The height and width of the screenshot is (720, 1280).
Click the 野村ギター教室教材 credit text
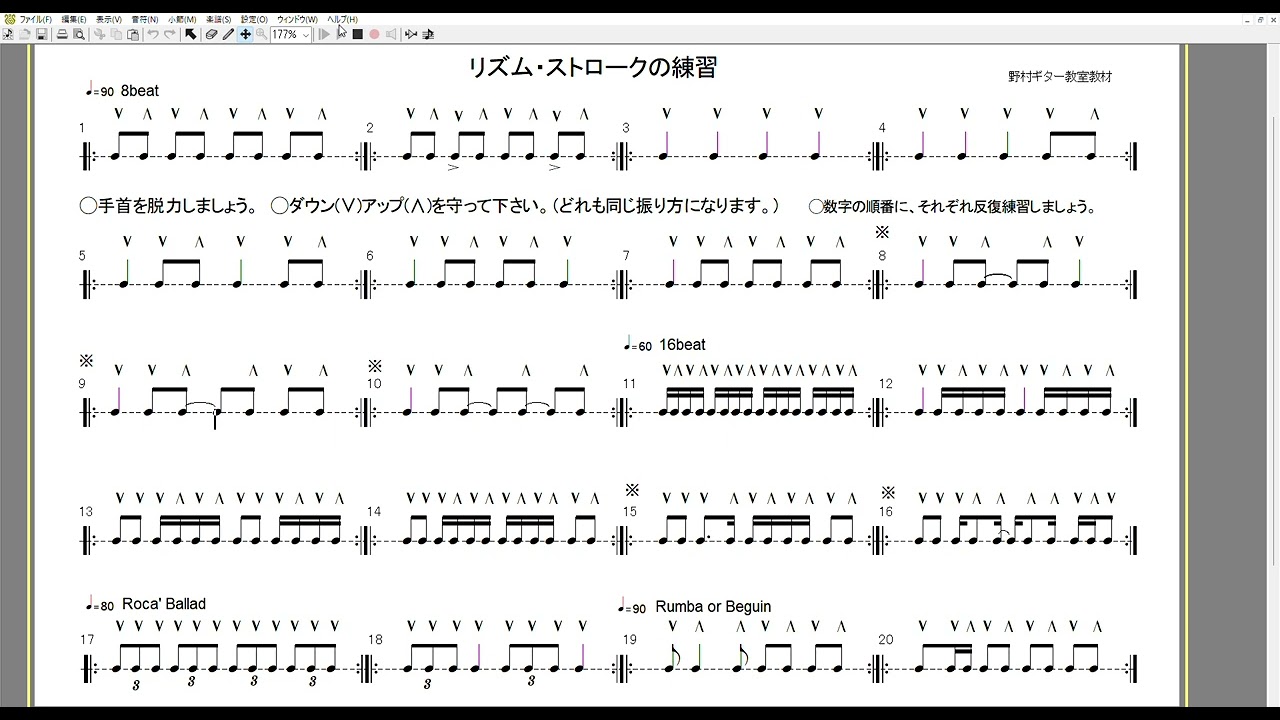(x=1061, y=76)
